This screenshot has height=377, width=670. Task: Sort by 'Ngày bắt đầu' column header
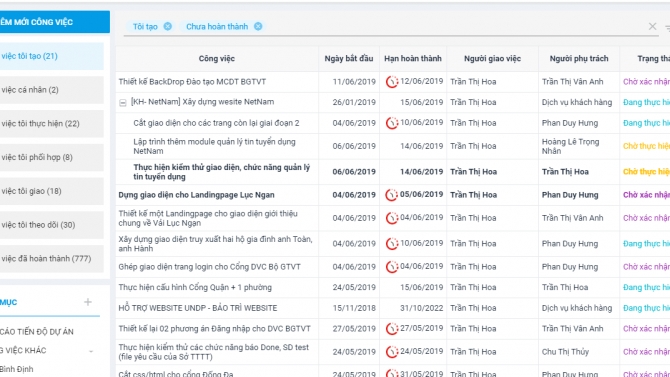[349, 59]
